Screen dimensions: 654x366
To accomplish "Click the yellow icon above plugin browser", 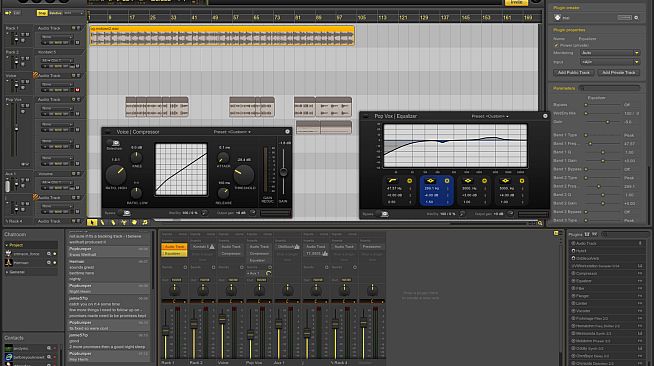I will point(556,233).
